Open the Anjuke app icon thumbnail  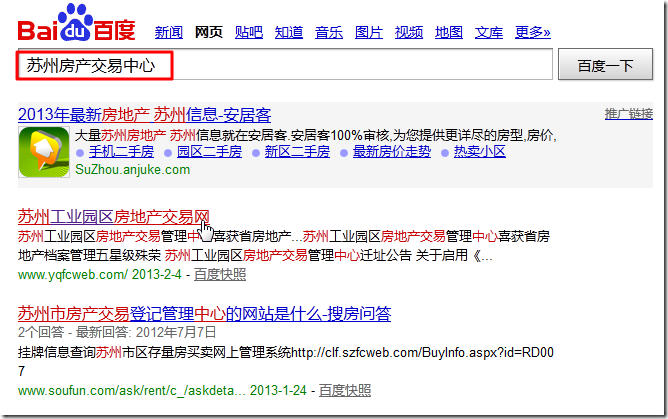point(44,152)
